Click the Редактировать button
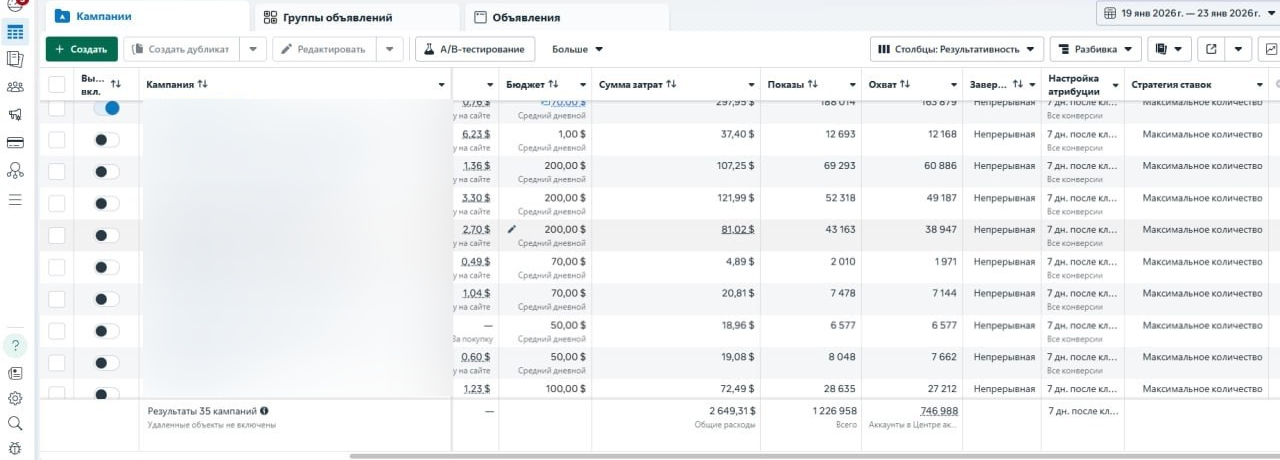Image resolution: width=1280 pixels, height=460 pixels. tap(325, 49)
